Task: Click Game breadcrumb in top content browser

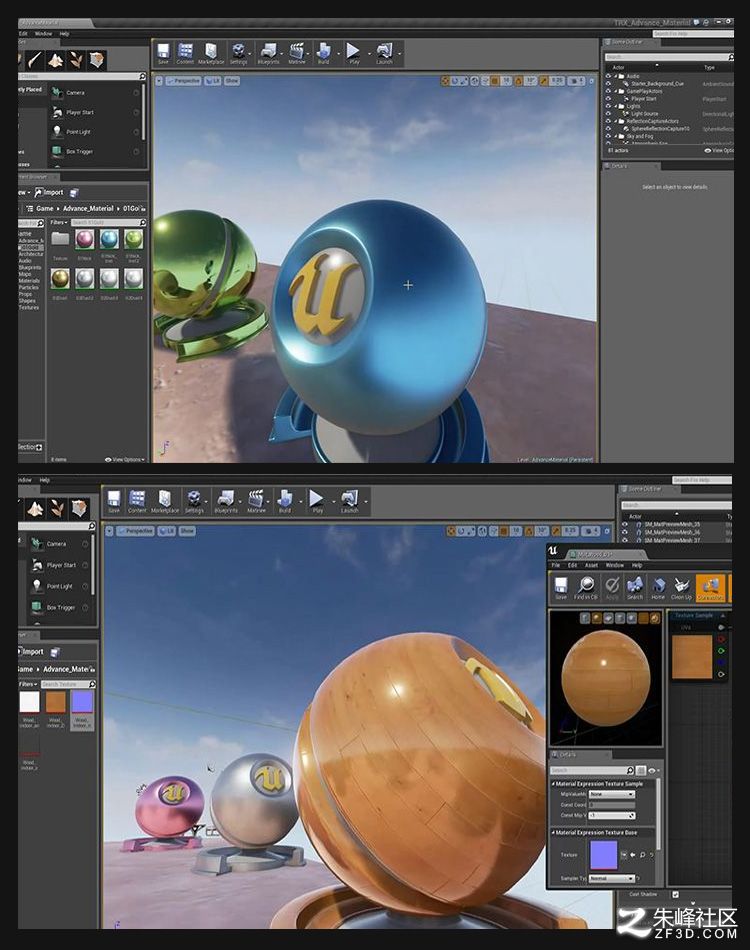Action: pos(45,208)
